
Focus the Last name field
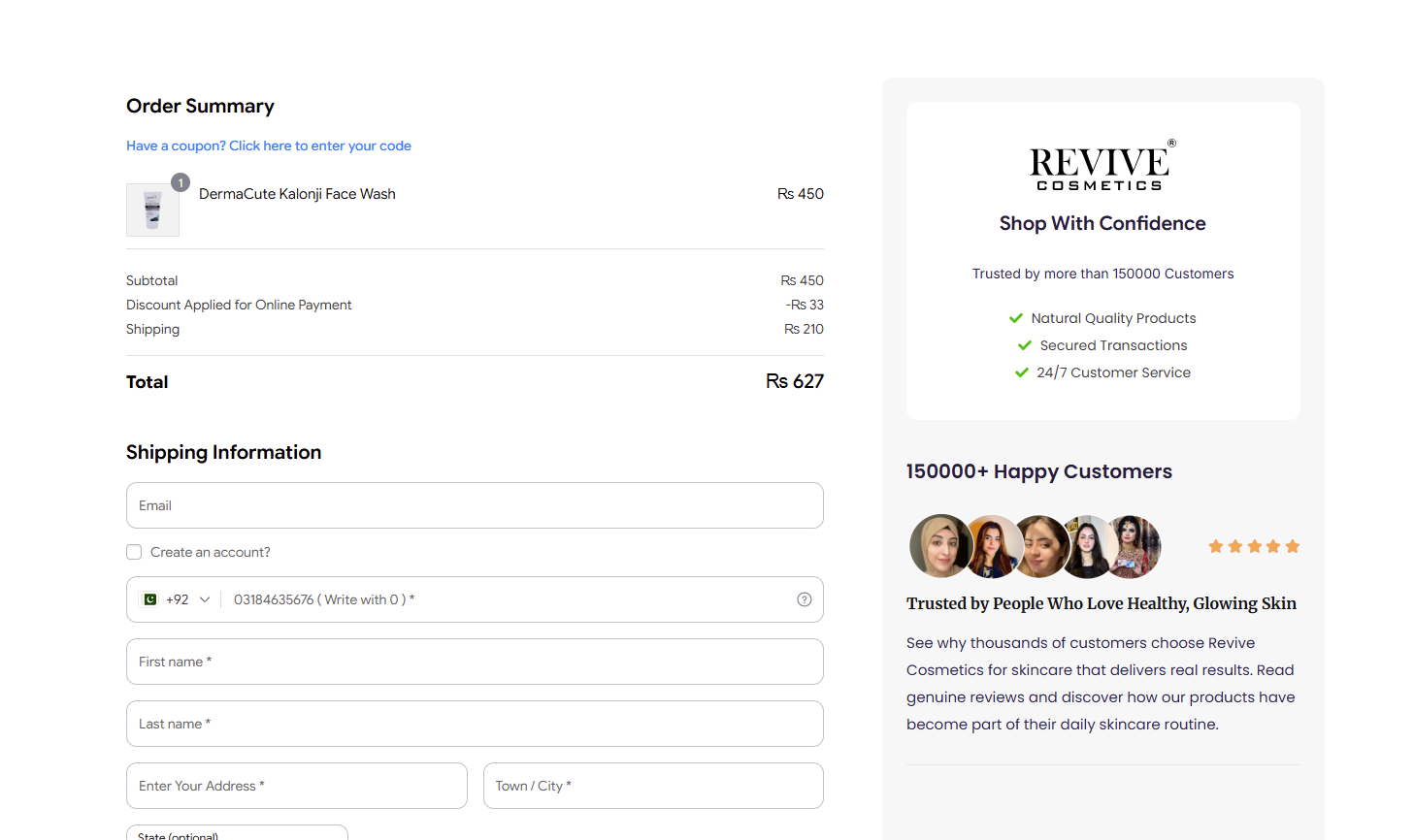tap(475, 724)
